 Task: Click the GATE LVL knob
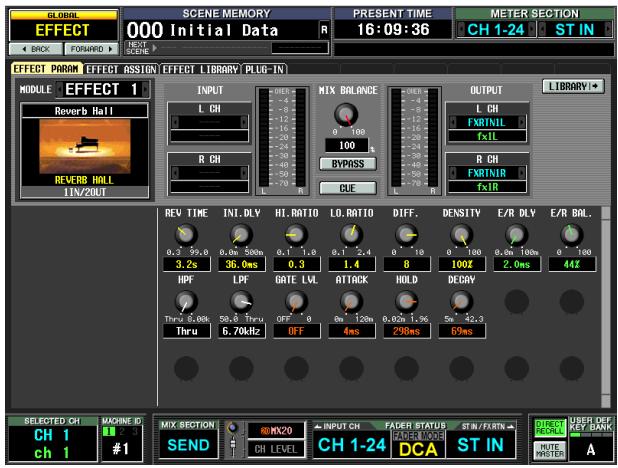point(296,302)
